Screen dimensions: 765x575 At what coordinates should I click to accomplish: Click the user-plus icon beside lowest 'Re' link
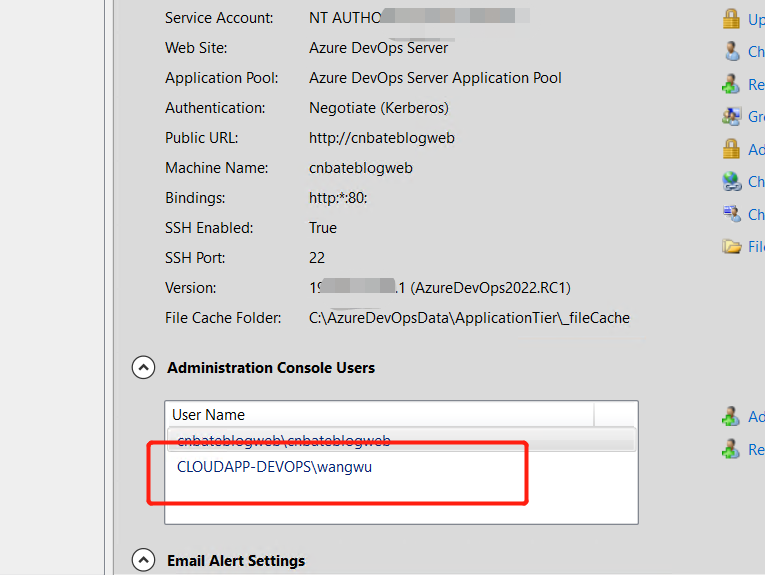click(x=731, y=449)
